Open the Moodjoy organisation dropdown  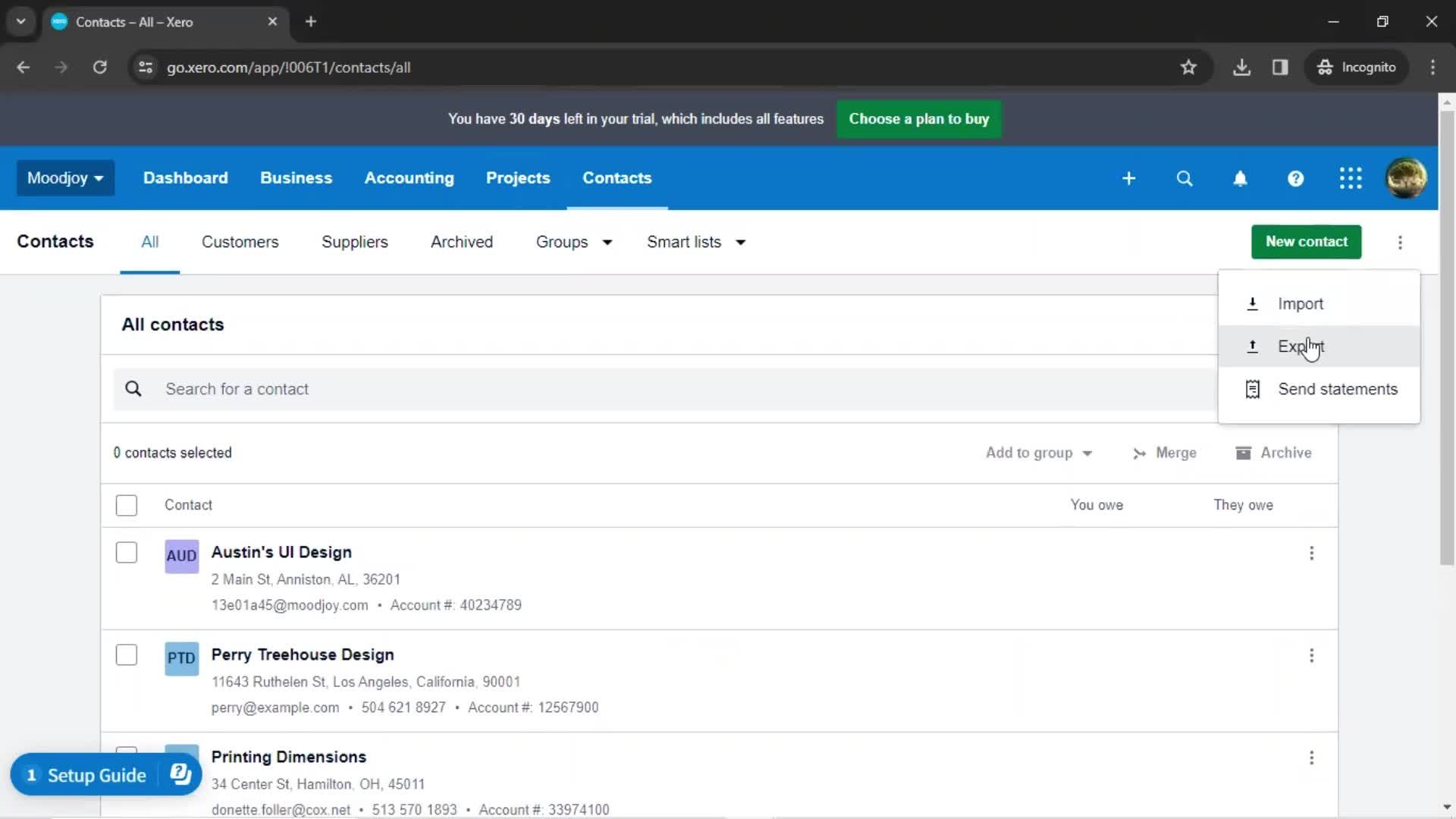click(x=65, y=178)
